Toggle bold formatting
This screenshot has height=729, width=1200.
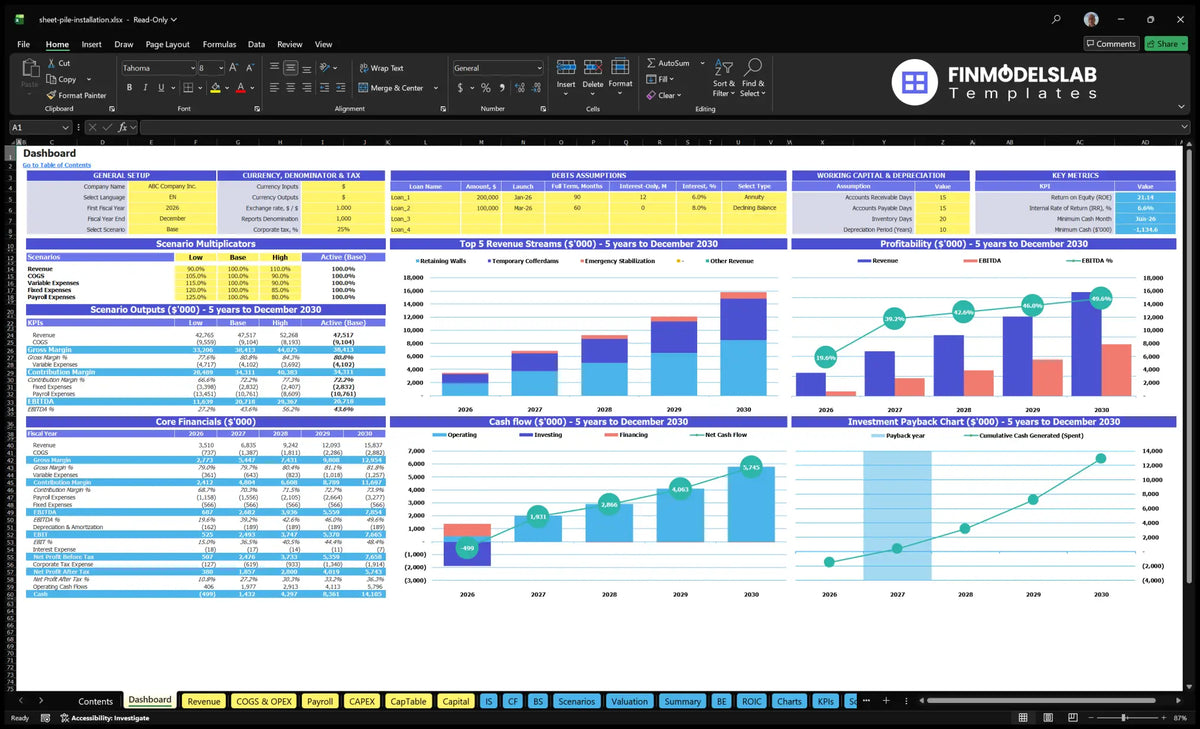click(129, 88)
